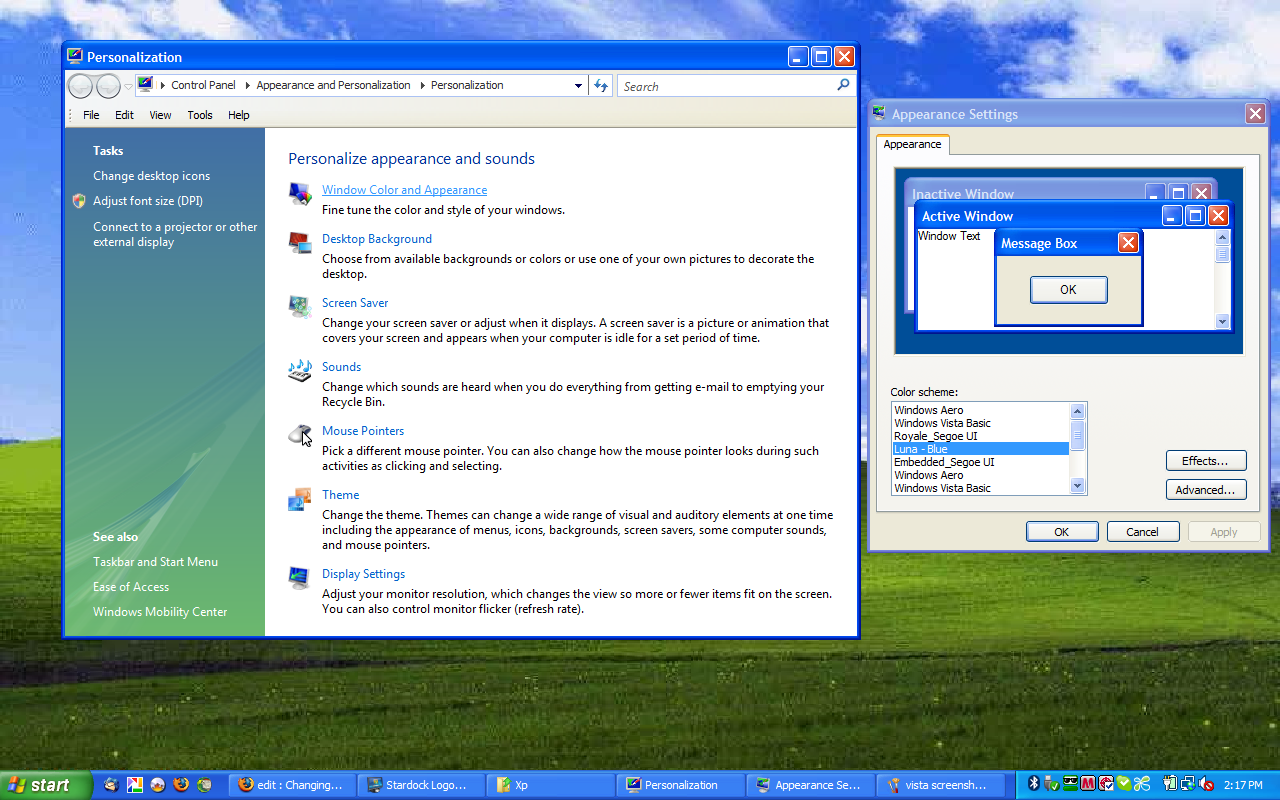
Task: Open Windows Mobility Center link
Action: (x=160, y=612)
